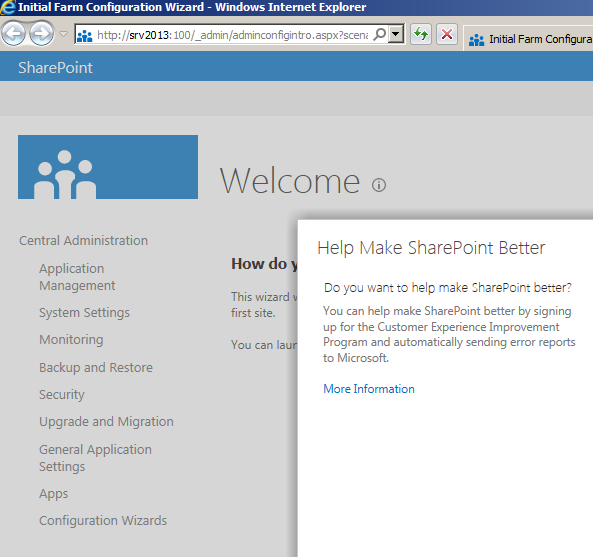593x557 pixels.
Task: Click the search magnifier icon in the address bar
Action: [379, 35]
